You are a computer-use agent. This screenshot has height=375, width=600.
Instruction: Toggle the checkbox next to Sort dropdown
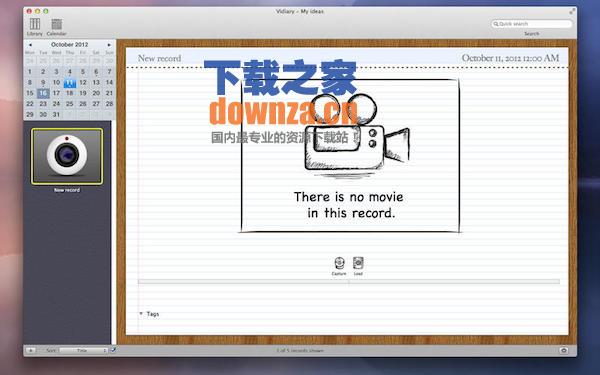113,350
